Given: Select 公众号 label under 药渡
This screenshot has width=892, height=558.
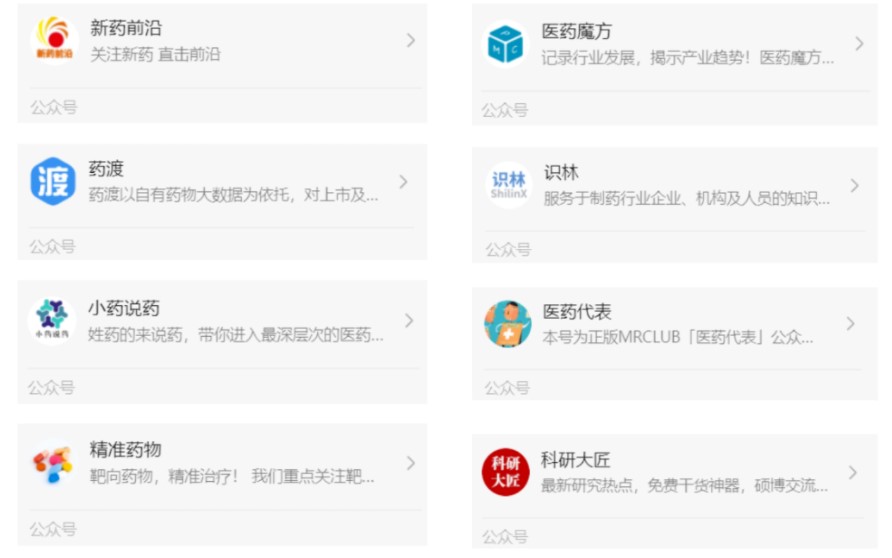Looking at the screenshot, I should point(52,246).
